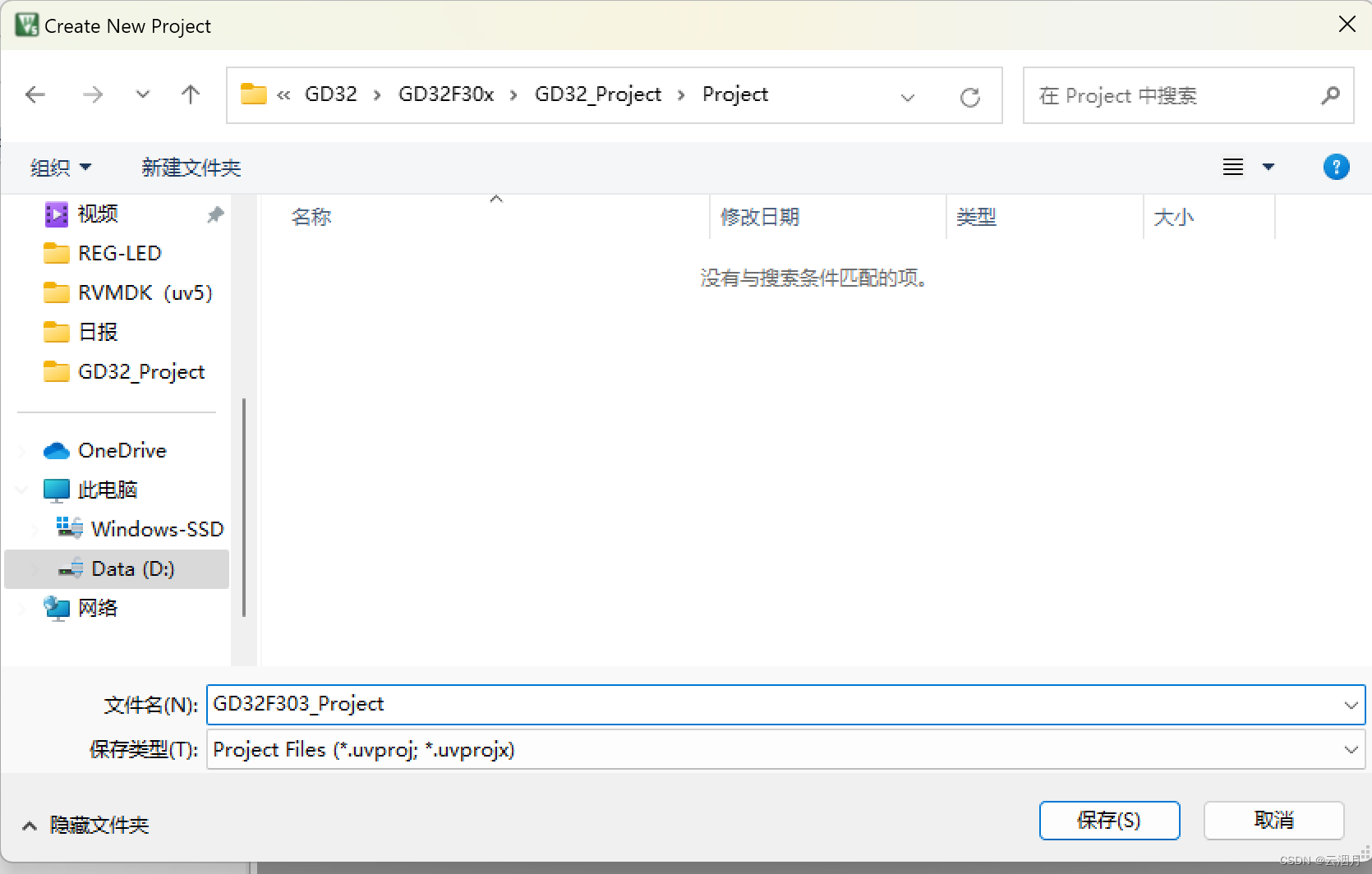Create folder with 新建文件夹
The image size is (1372, 874).
pos(191,168)
